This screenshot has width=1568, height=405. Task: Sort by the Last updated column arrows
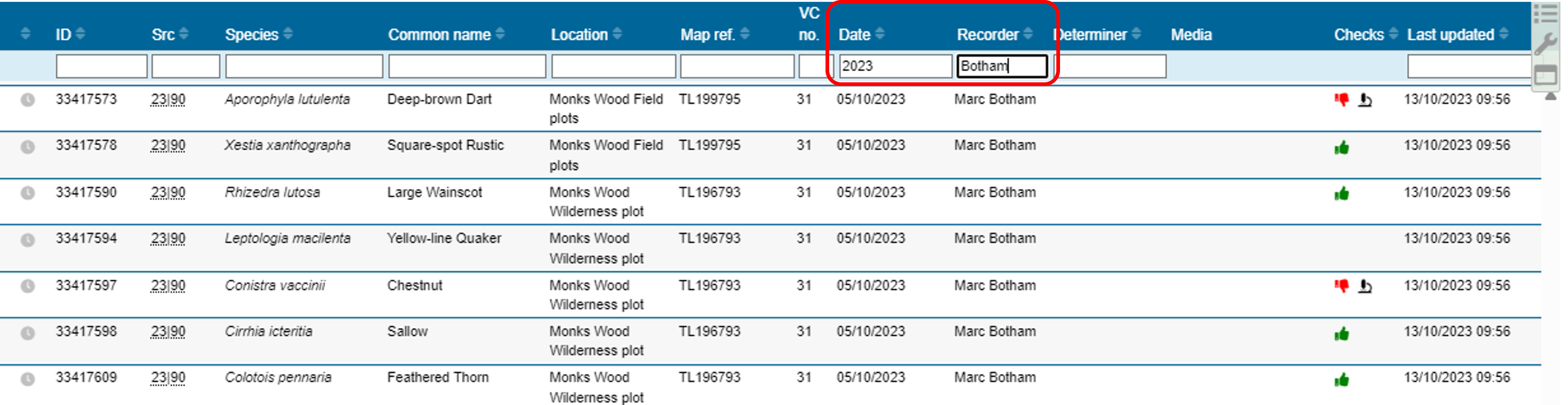click(1504, 33)
